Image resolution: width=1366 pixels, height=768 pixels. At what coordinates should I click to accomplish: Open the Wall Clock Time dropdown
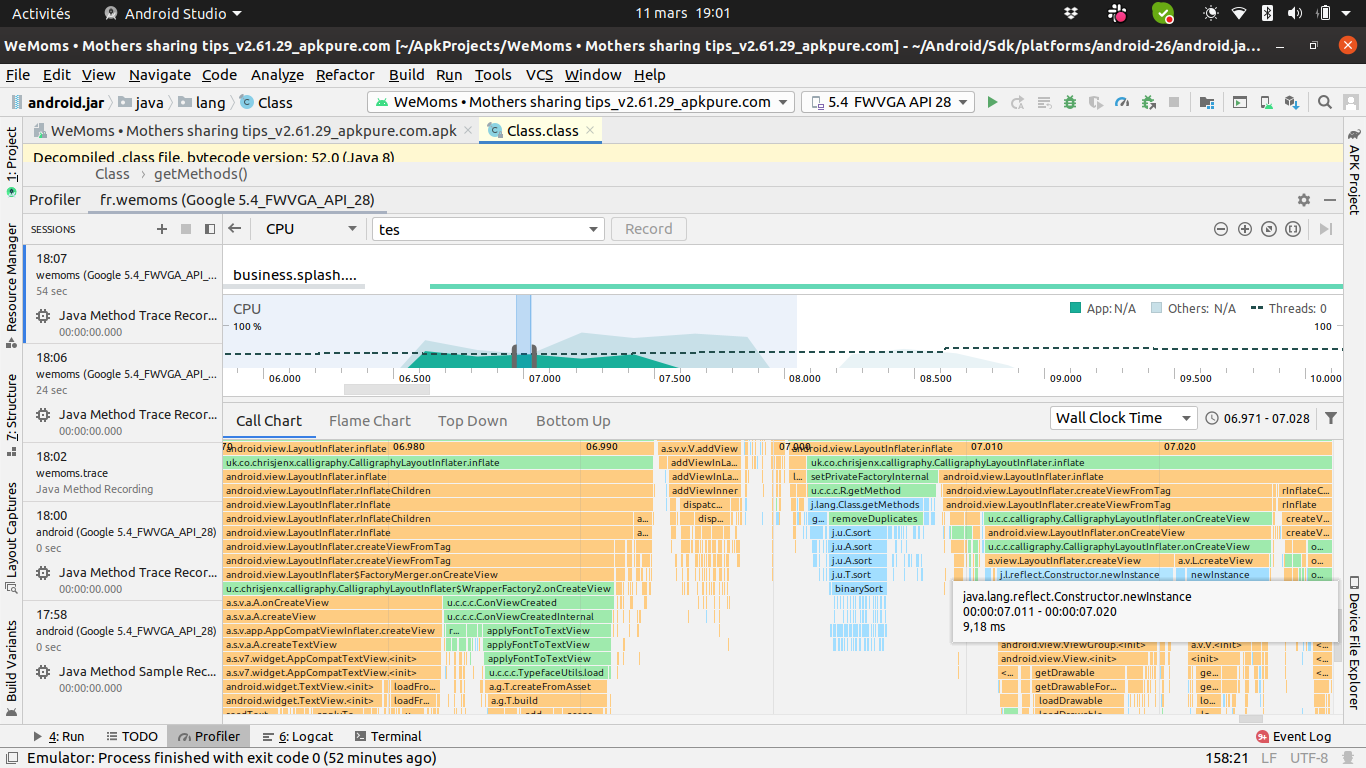pyautogui.click(x=1124, y=418)
